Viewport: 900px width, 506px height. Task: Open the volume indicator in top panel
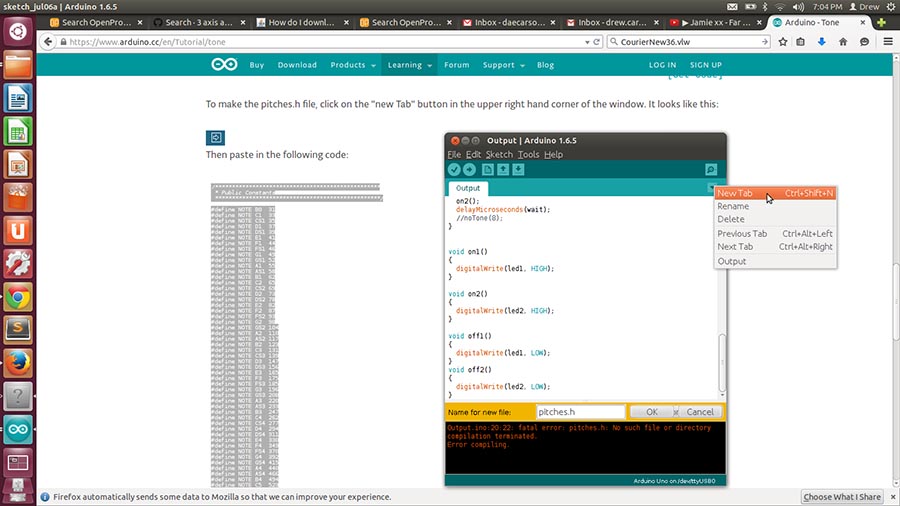point(798,6)
